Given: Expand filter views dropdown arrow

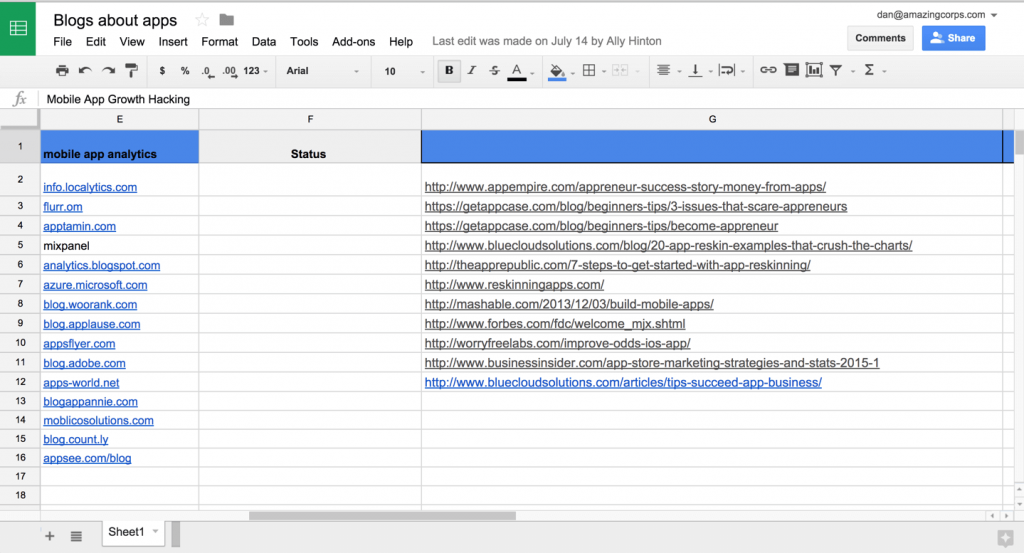Looking at the screenshot, I should pyautogui.click(x=853, y=71).
